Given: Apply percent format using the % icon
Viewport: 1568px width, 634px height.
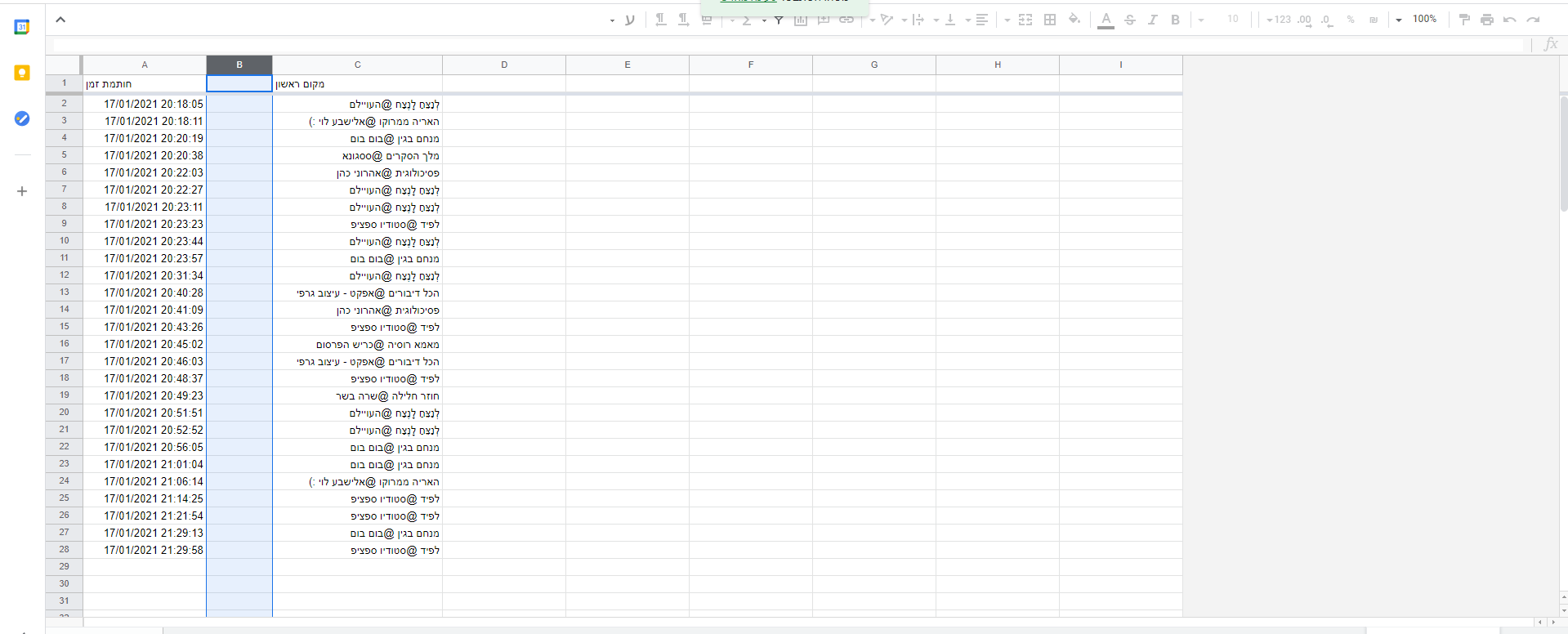Looking at the screenshot, I should tap(1351, 20).
